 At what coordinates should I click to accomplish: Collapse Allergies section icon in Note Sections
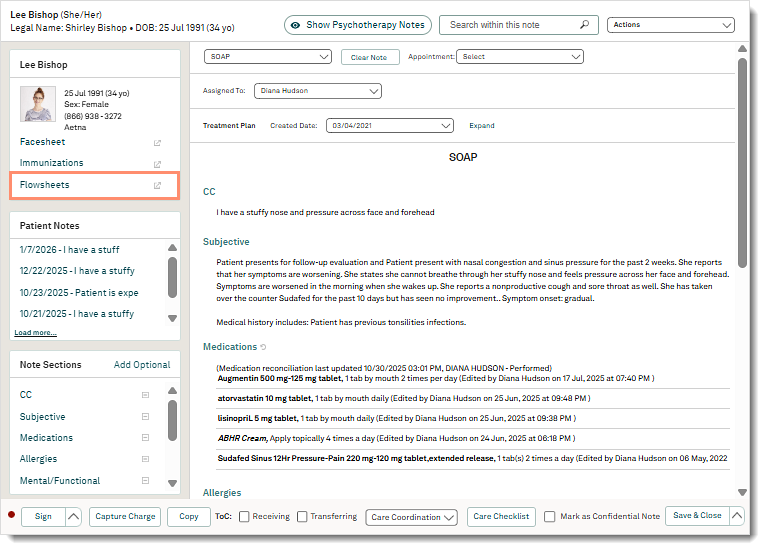coord(145,459)
